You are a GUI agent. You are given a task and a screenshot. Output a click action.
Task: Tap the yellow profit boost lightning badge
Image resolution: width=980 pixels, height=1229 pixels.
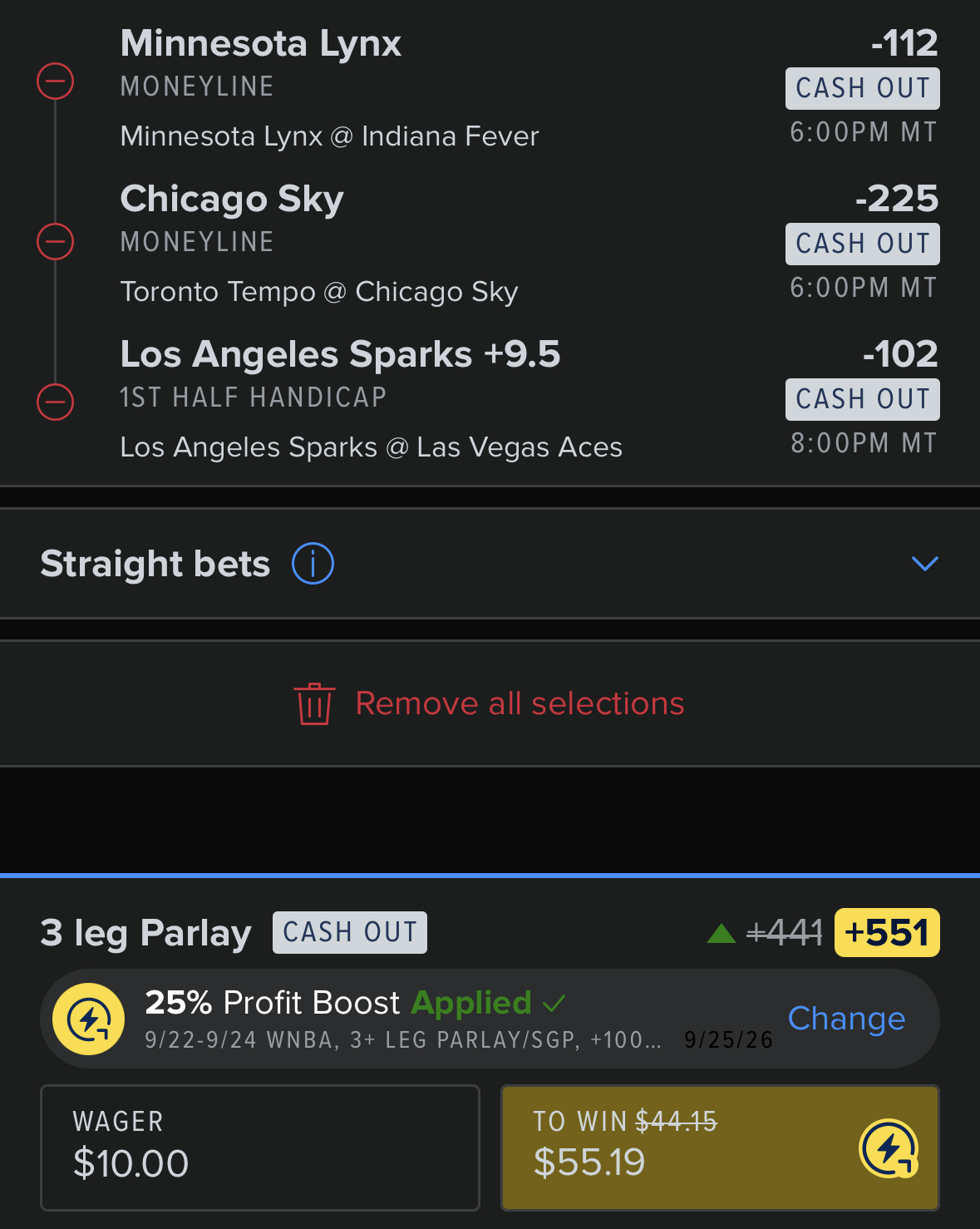tap(89, 1019)
